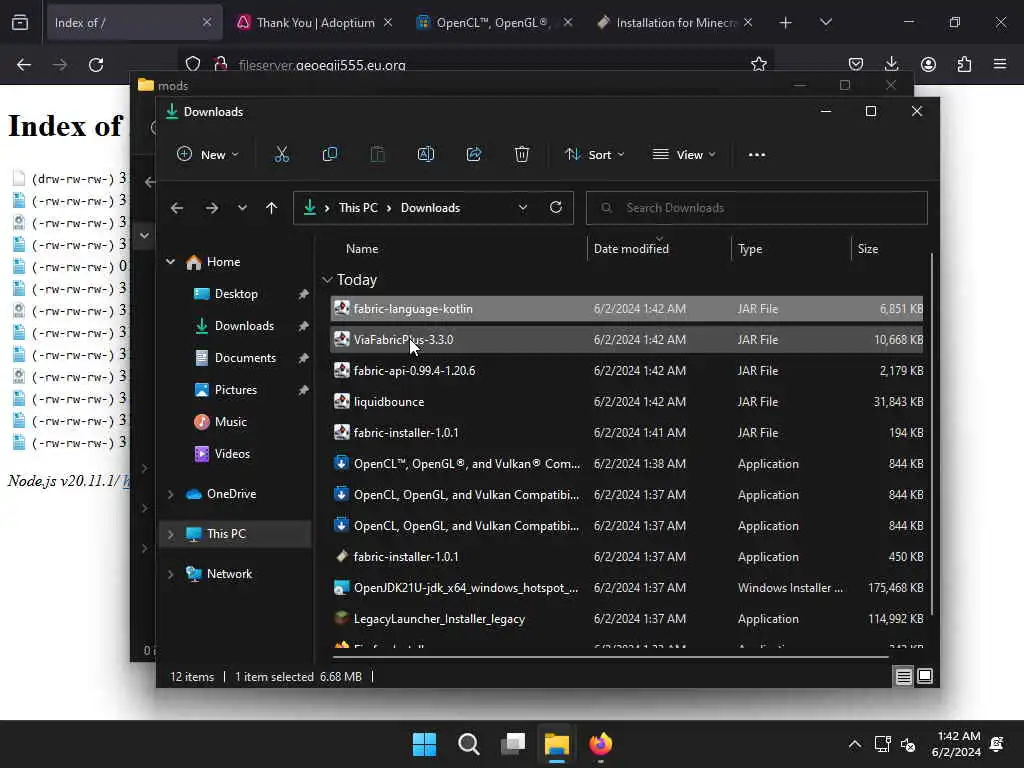Open New item dropdown
The width and height of the screenshot is (1024, 768).
coord(208,155)
